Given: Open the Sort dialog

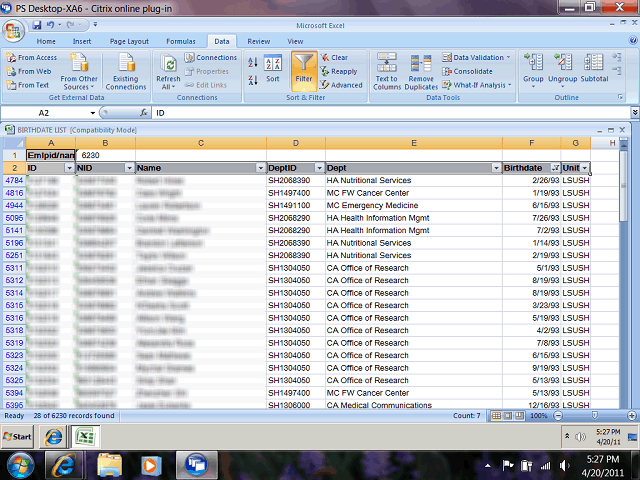Looking at the screenshot, I should (272, 70).
